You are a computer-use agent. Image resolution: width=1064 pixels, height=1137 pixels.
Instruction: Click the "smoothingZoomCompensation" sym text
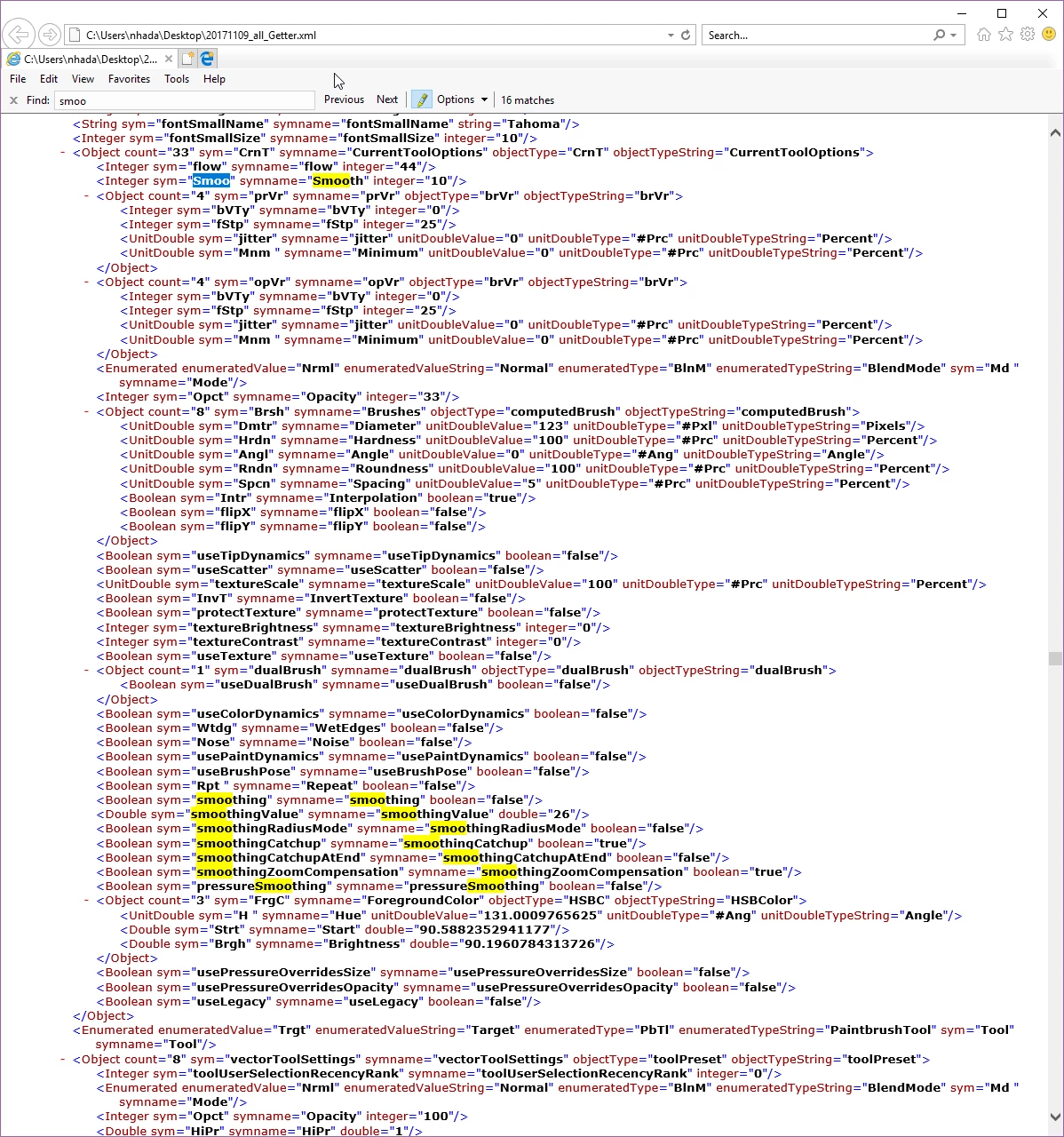298,872
